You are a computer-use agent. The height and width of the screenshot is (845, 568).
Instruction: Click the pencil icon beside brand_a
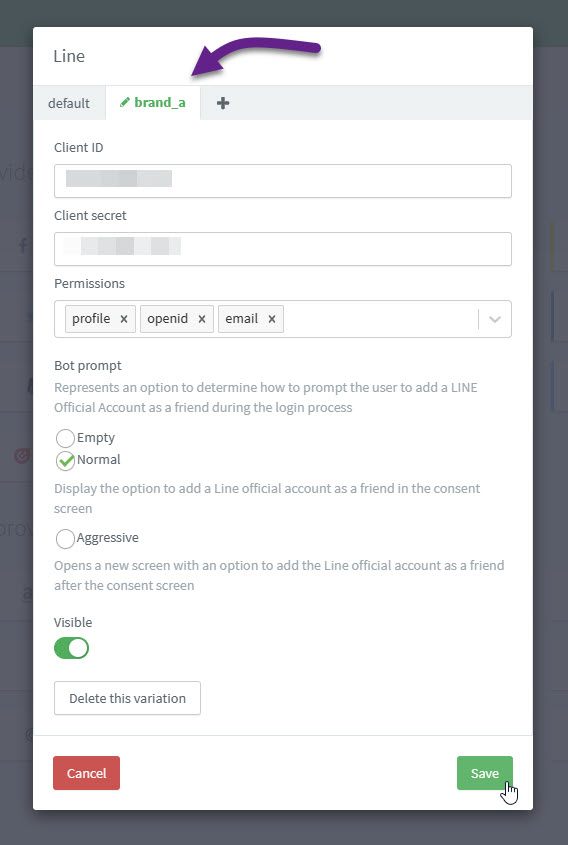pos(124,102)
